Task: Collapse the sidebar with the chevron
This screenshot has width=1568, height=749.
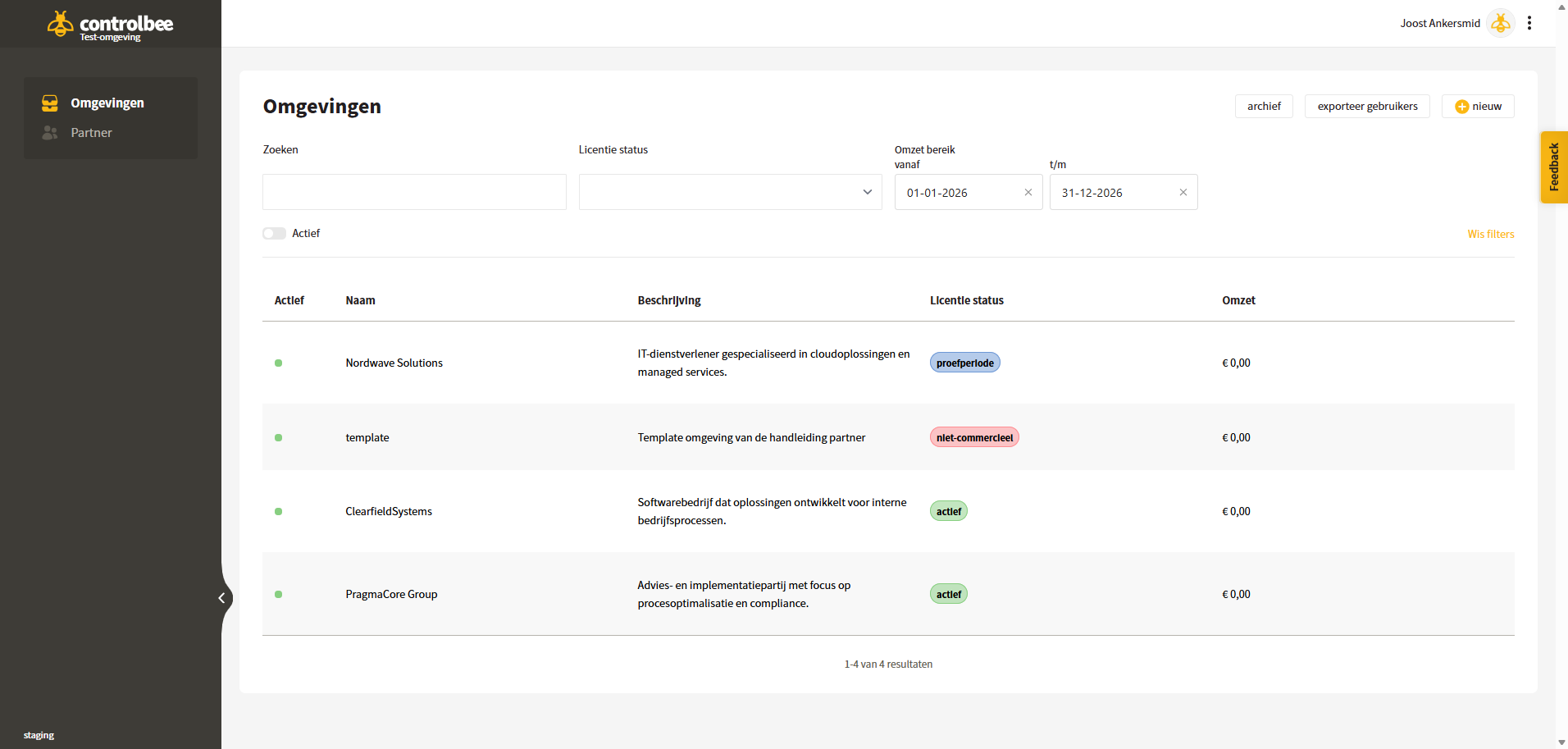Action: coord(222,598)
